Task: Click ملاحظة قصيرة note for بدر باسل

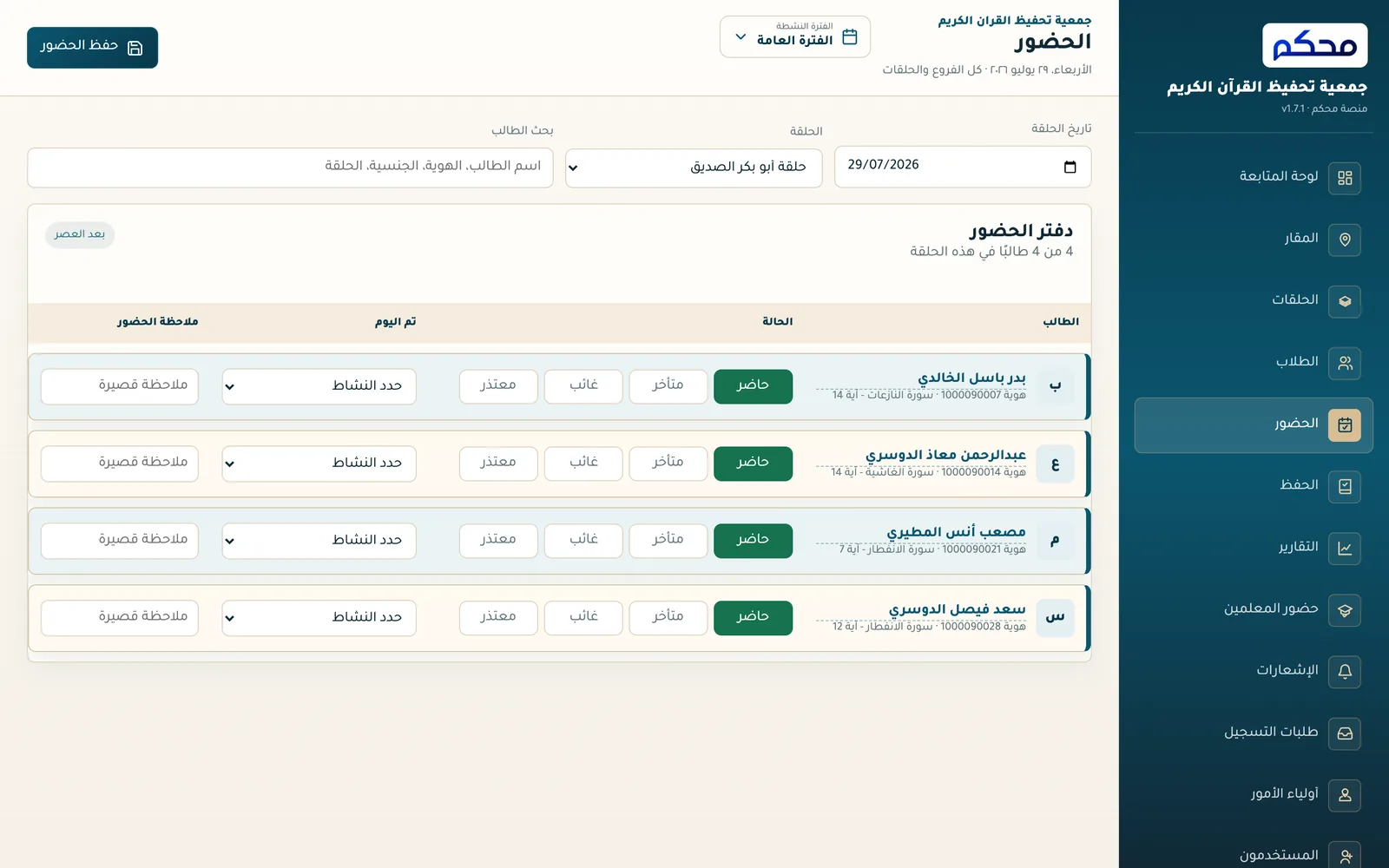Action: click(120, 386)
